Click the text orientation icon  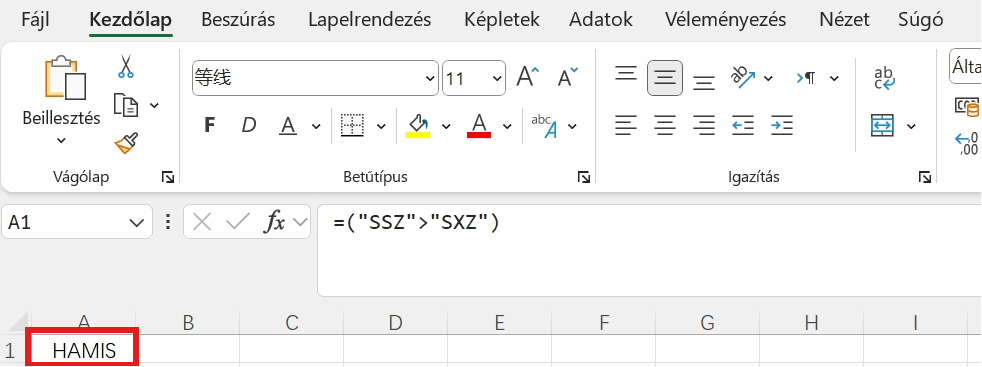click(743, 78)
